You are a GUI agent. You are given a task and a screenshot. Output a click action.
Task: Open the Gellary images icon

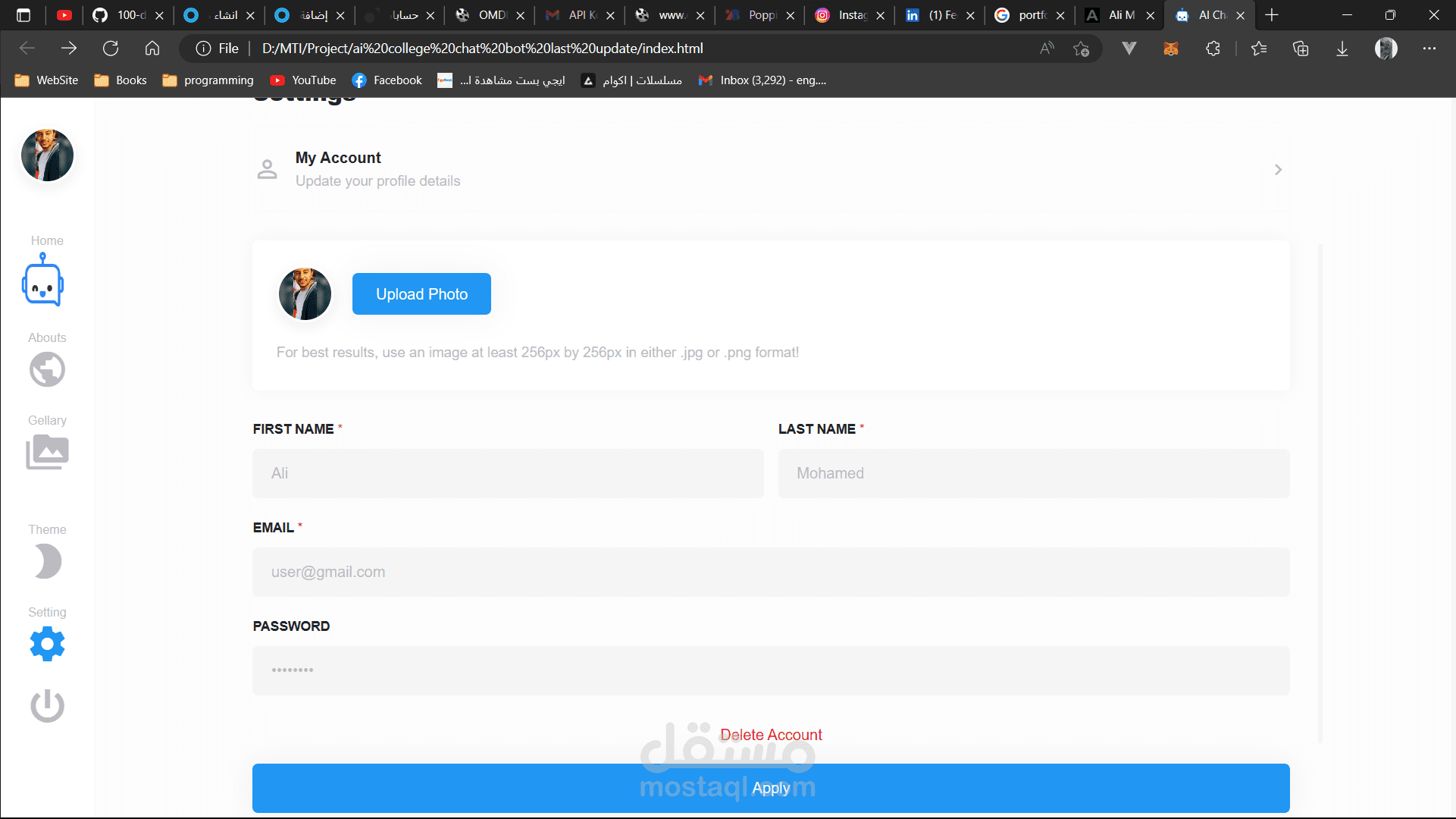coord(47,452)
